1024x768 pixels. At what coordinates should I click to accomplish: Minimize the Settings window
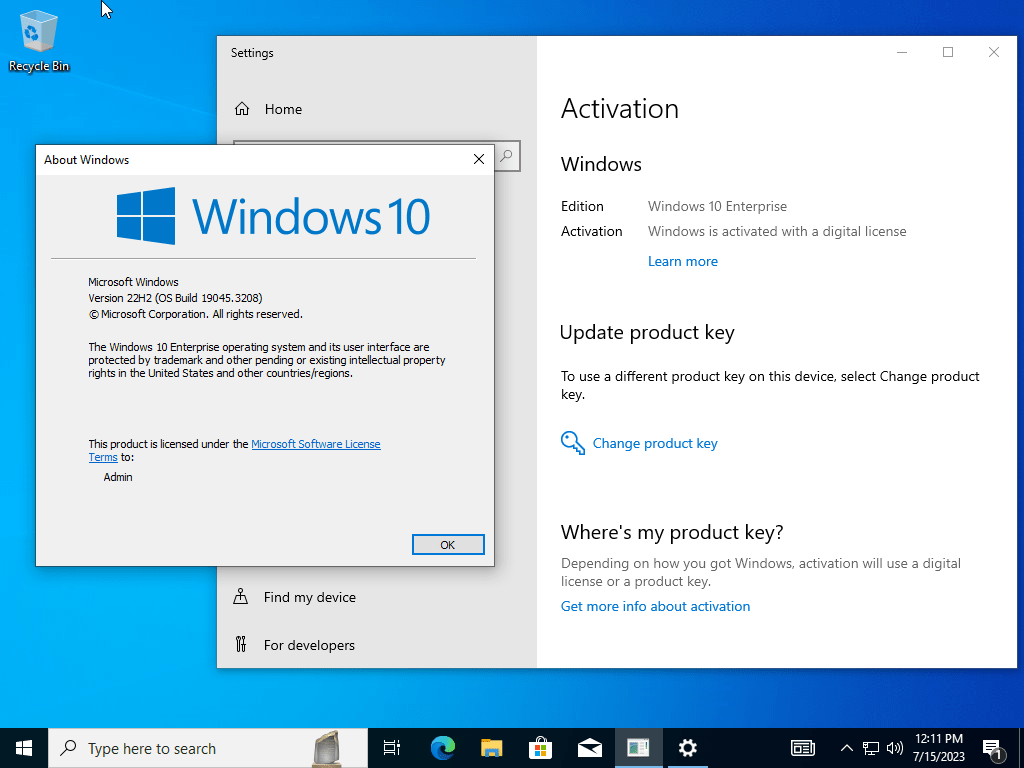(902, 52)
